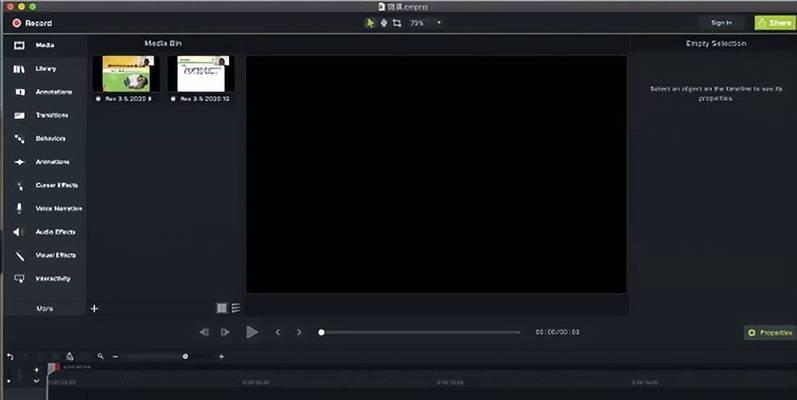Switch media bin to thumbnail grid view

point(222,308)
